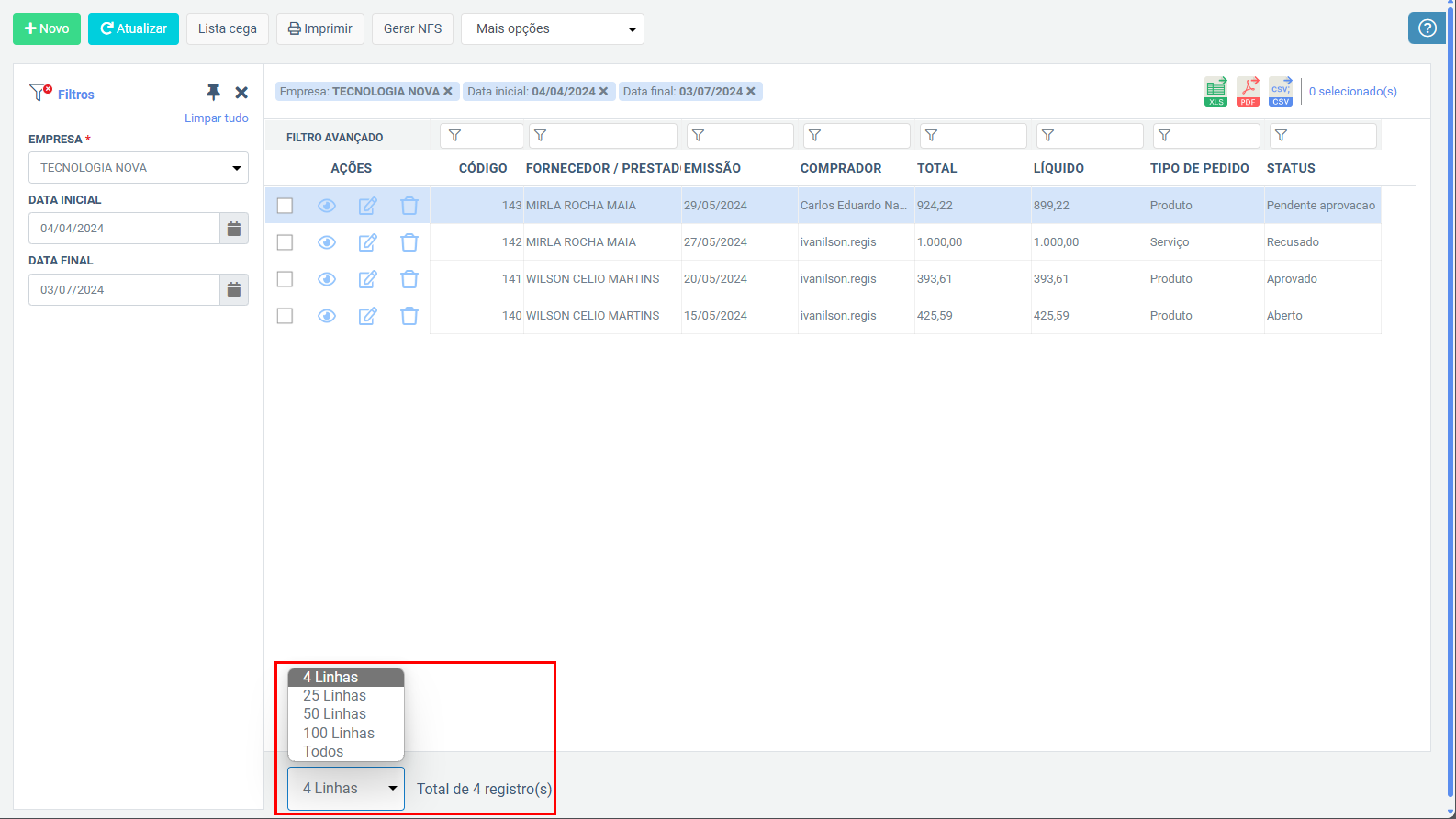The image size is (1456, 819).
Task: Focus the Fornecedor column filter field
Action: pos(603,136)
